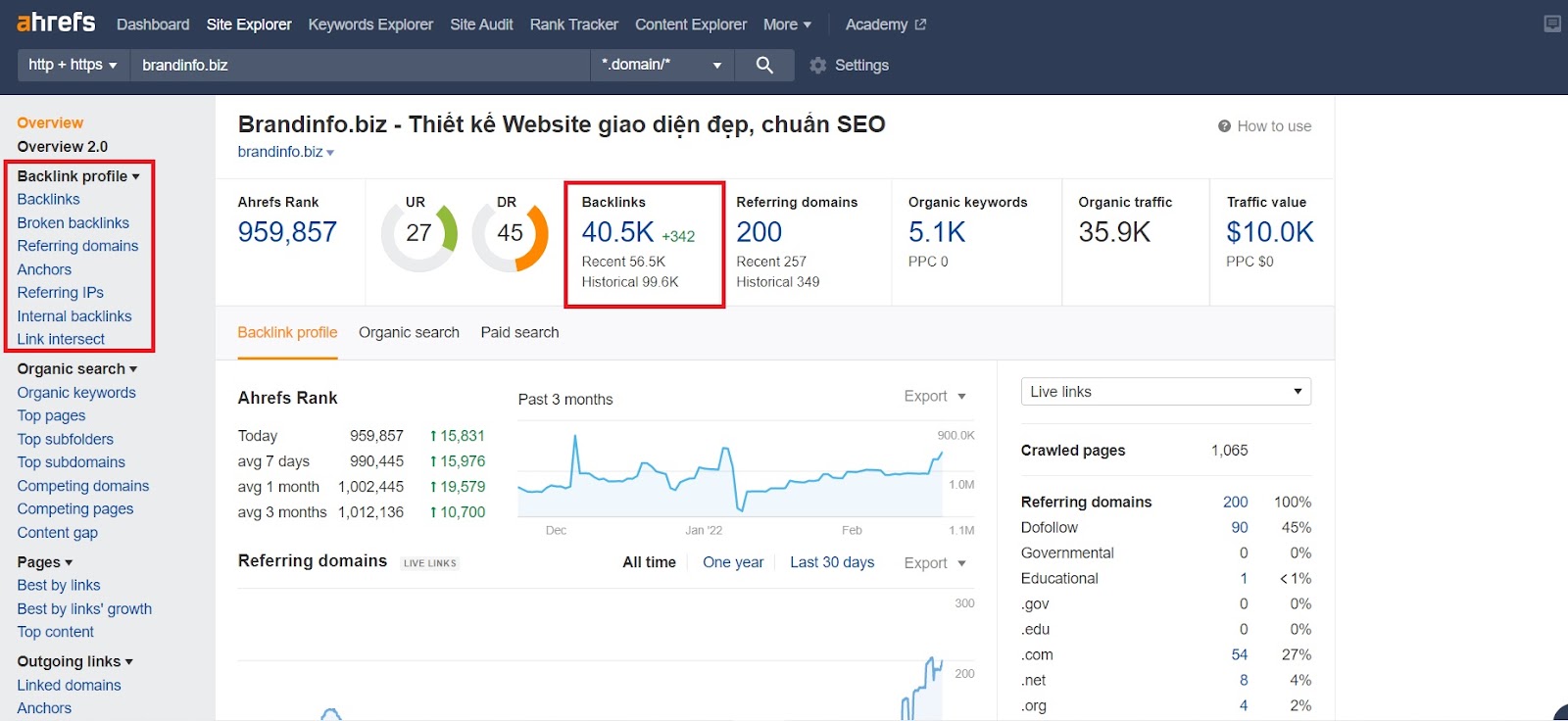Open Organic keywords in sidebar
Image resolution: width=1568 pixels, height=721 pixels.
76,393
